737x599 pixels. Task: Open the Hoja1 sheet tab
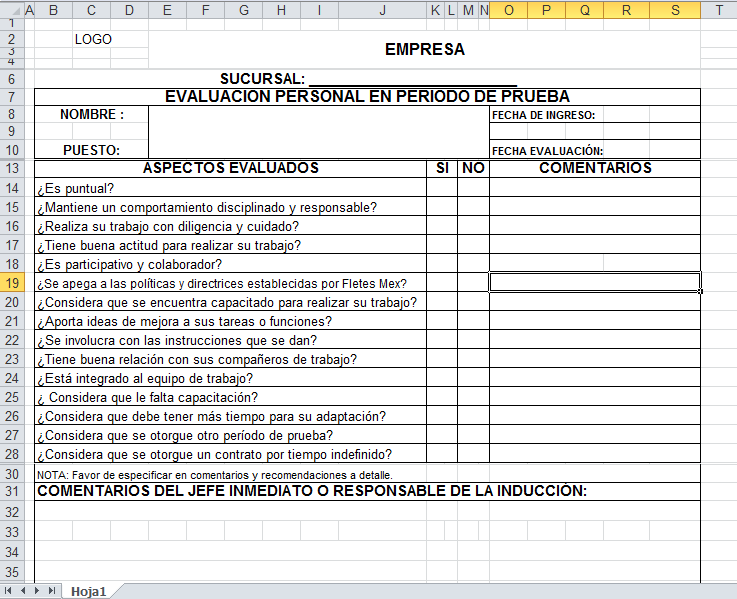pos(88,591)
